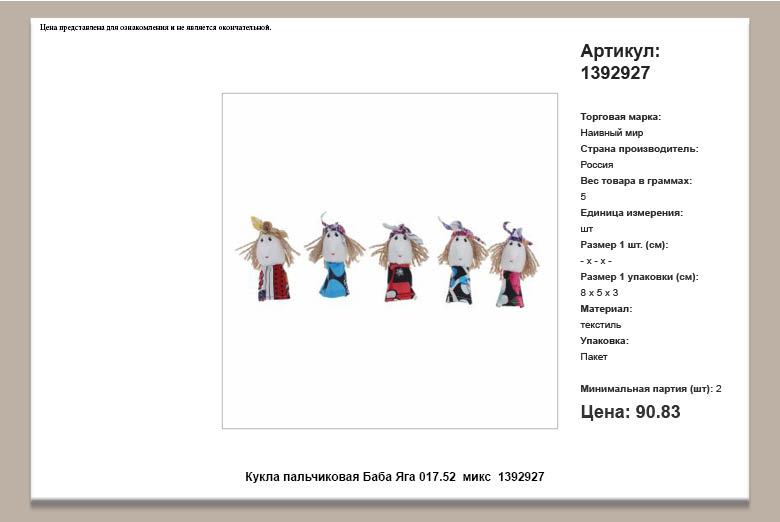Image resolution: width=780 pixels, height=522 pixels.
Task: Select the 'Артикул: 1392927' heading
Action: 620,62
